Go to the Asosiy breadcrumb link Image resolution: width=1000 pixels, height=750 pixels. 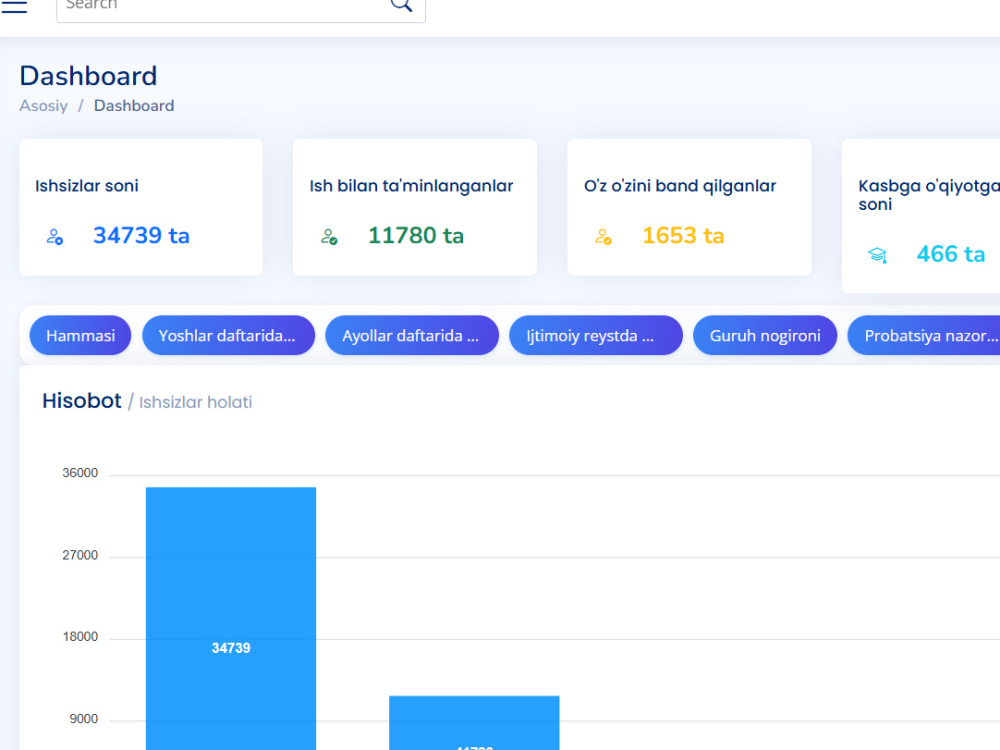(x=43, y=106)
